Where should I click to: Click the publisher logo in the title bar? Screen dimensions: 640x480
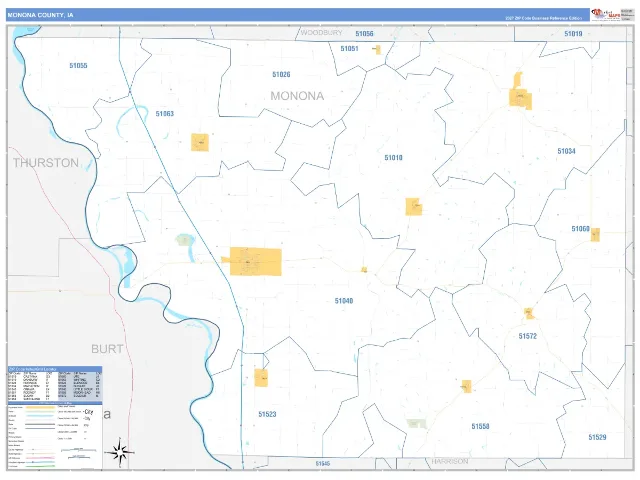pos(606,15)
